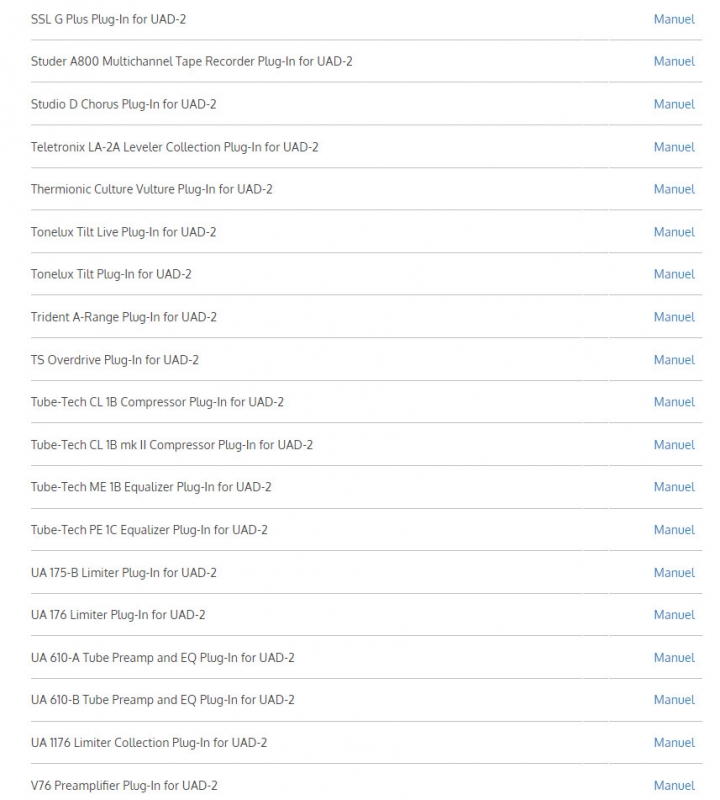Select Manuel for Tube-Tech PE 1C Equalizer
Screen dimensions: 720x800
click(x=674, y=530)
